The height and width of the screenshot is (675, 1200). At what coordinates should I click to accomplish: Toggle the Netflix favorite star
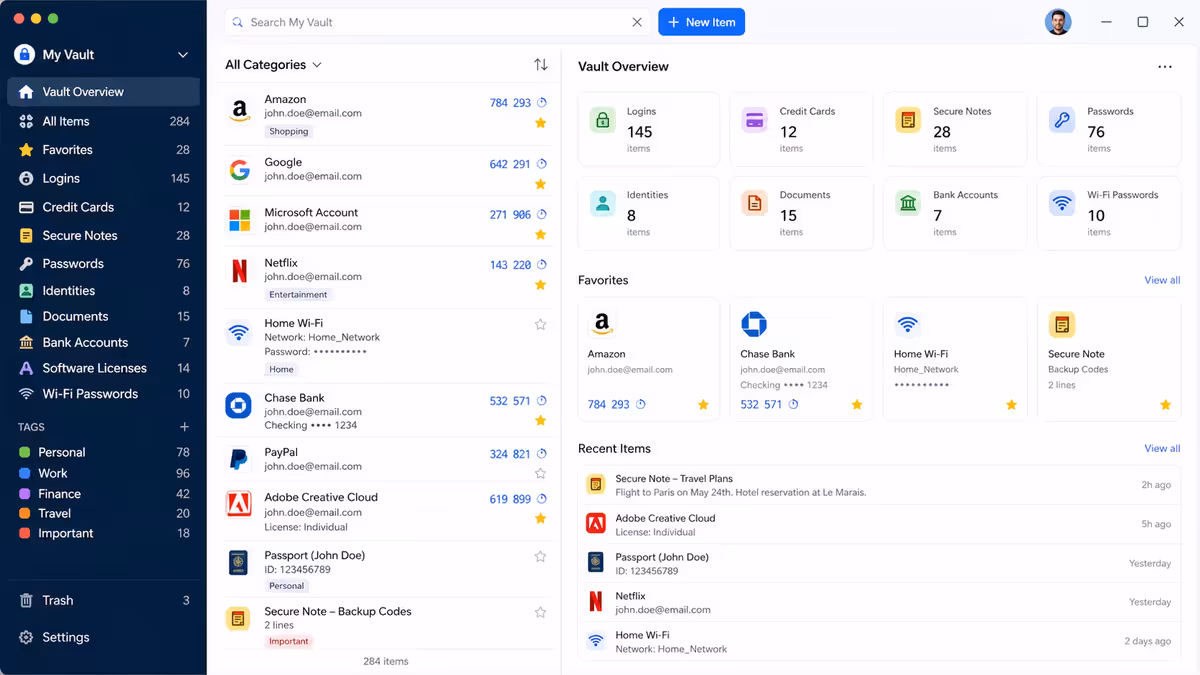tap(541, 285)
